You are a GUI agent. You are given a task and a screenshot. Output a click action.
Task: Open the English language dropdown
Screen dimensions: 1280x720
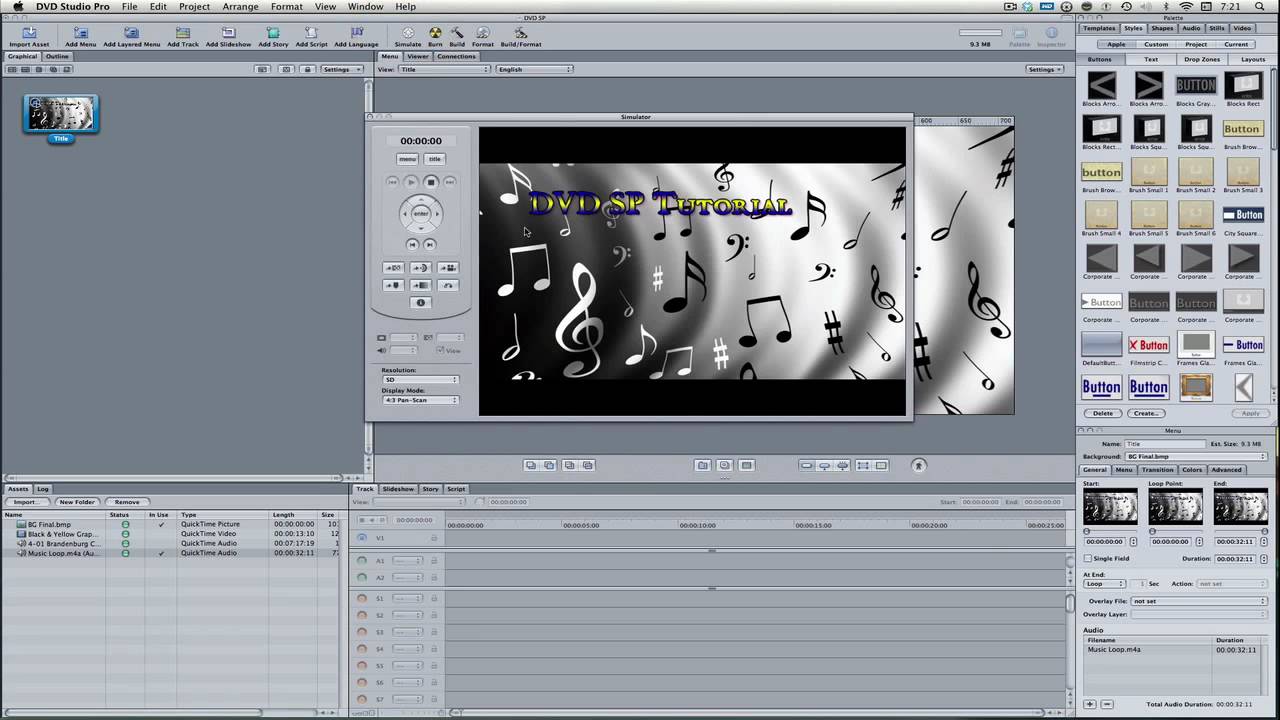[534, 69]
